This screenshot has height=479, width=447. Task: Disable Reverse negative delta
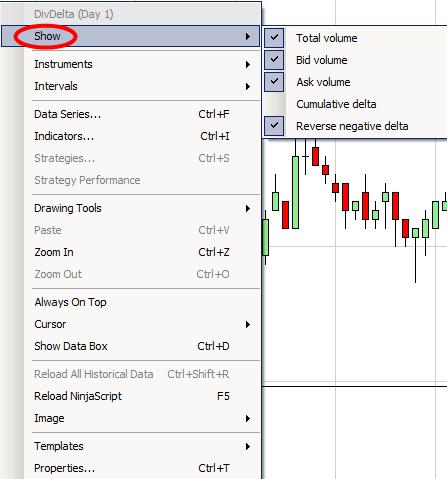point(274,126)
